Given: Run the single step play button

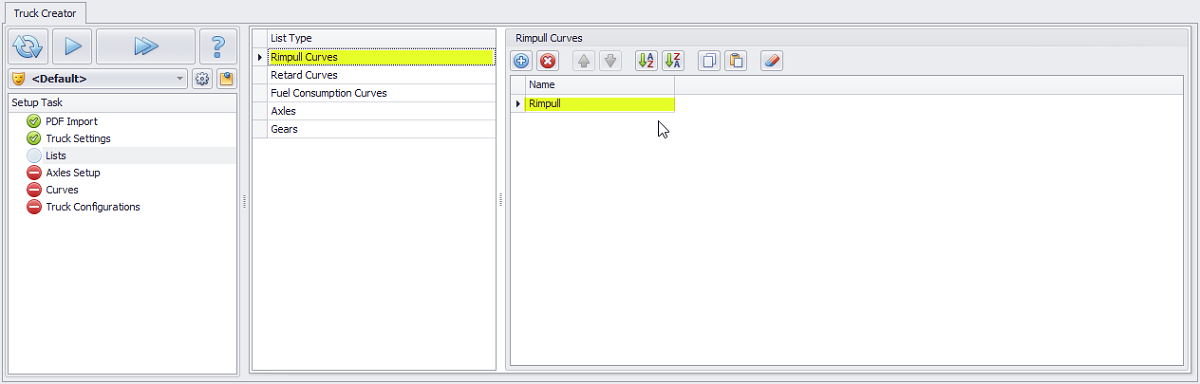Looking at the screenshot, I should click(x=71, y=46).
